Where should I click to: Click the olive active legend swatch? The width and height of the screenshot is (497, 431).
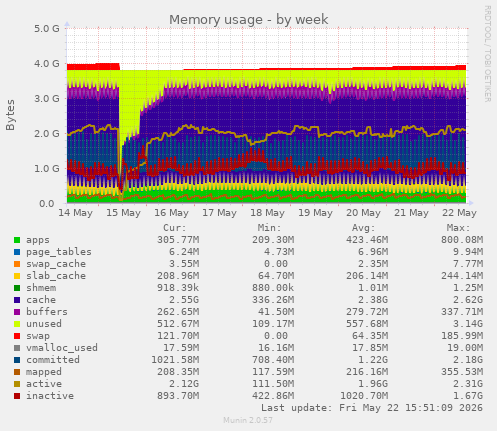tap(17, 384)
